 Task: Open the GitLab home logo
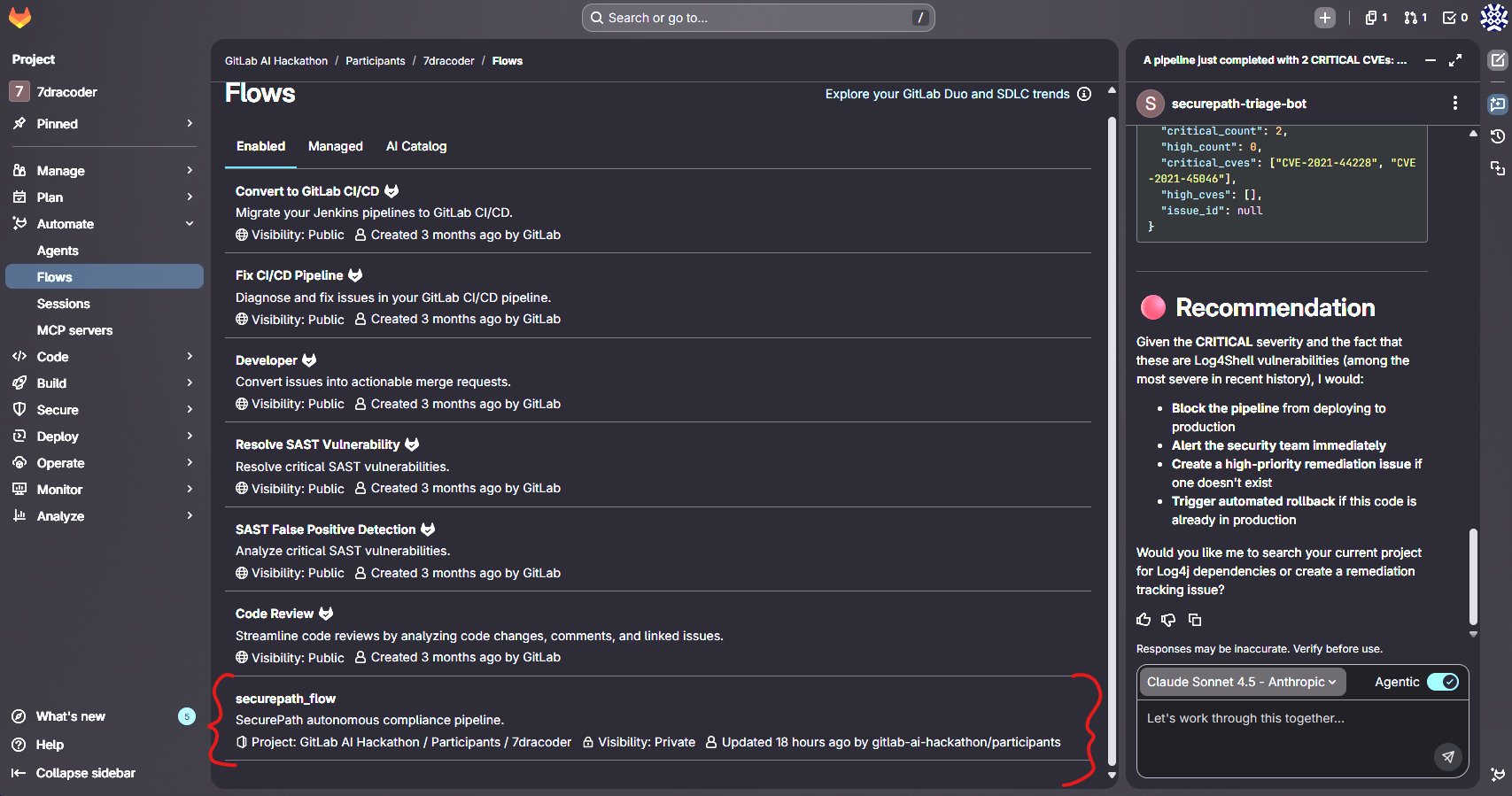19,17
